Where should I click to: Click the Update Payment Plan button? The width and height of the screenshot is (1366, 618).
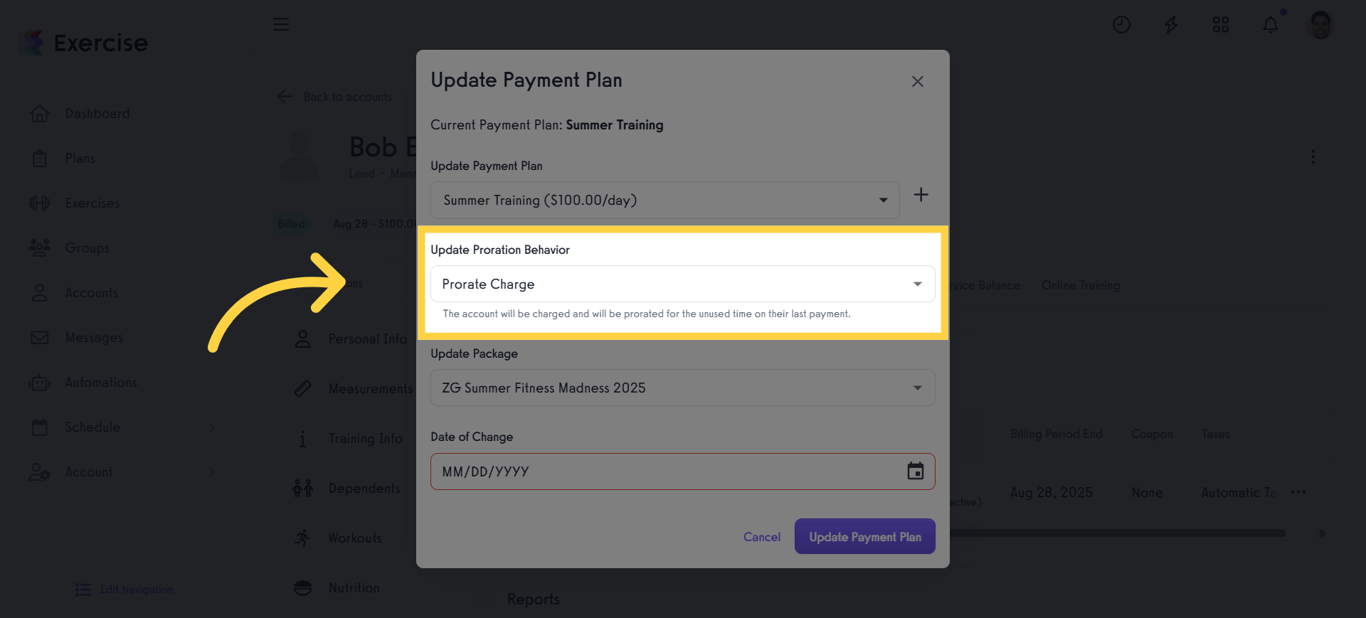(x=864, y=537)
